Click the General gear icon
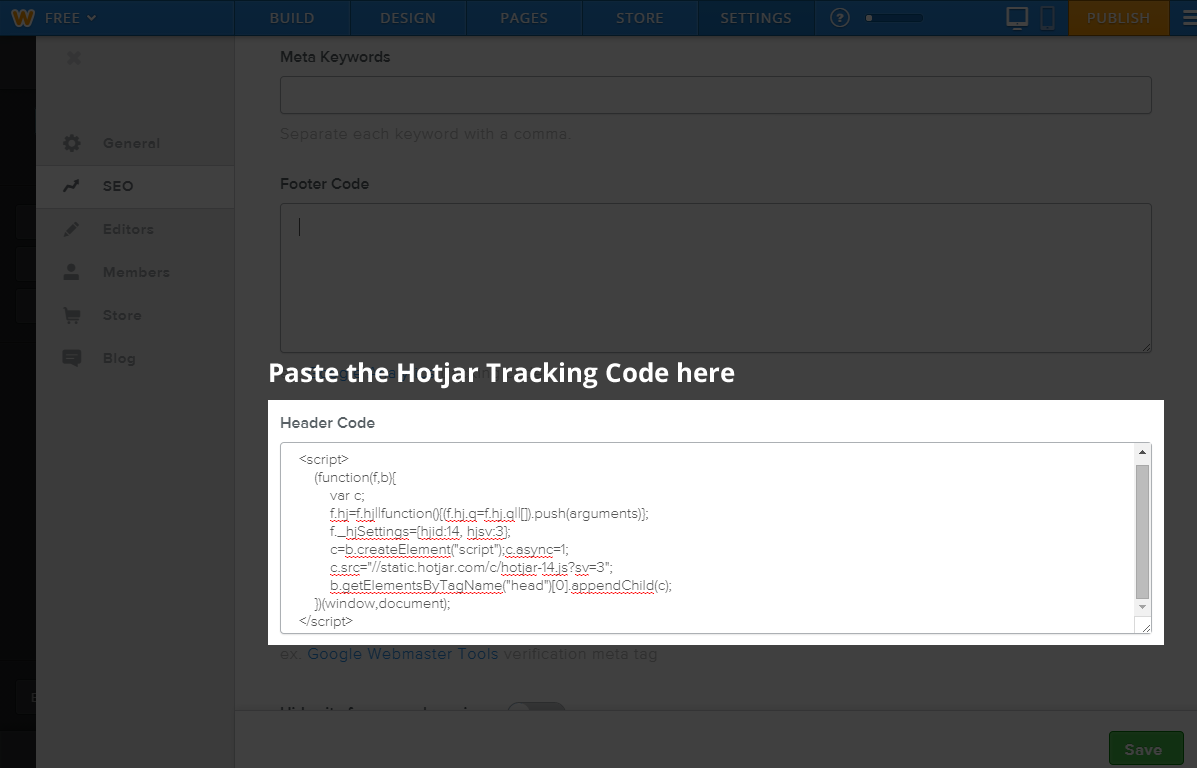1197x768 pixels. pos(71,143)
